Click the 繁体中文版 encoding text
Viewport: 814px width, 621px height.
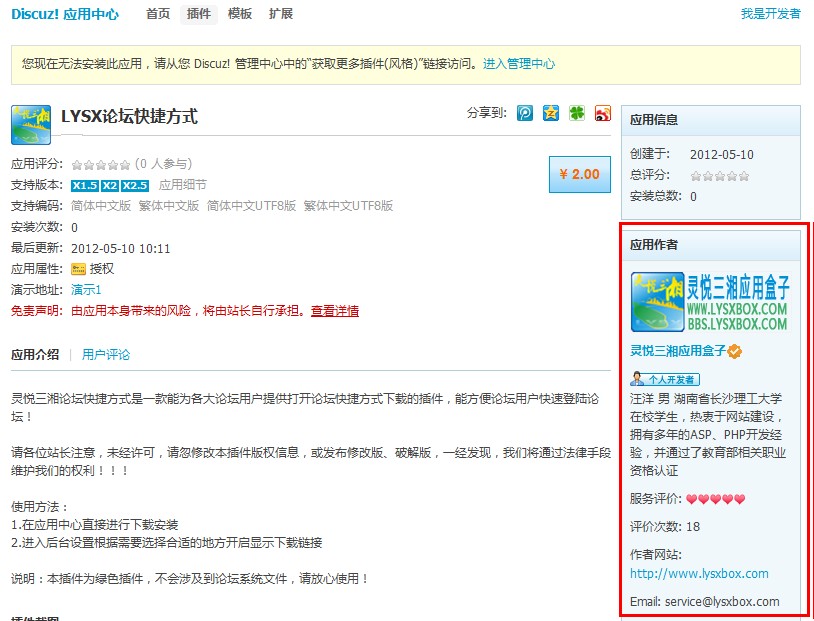click(x=169, y=206)
